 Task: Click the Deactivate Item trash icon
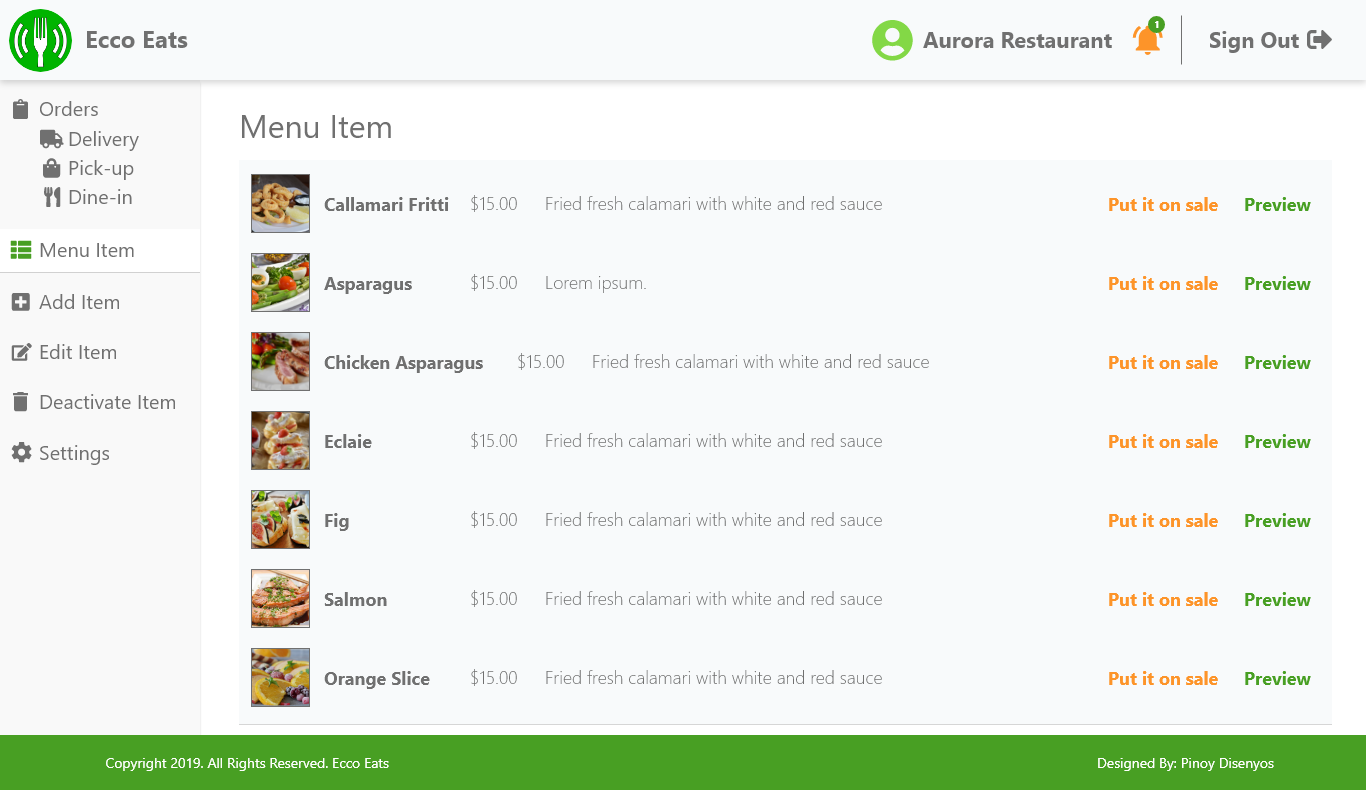coord(21,402)
